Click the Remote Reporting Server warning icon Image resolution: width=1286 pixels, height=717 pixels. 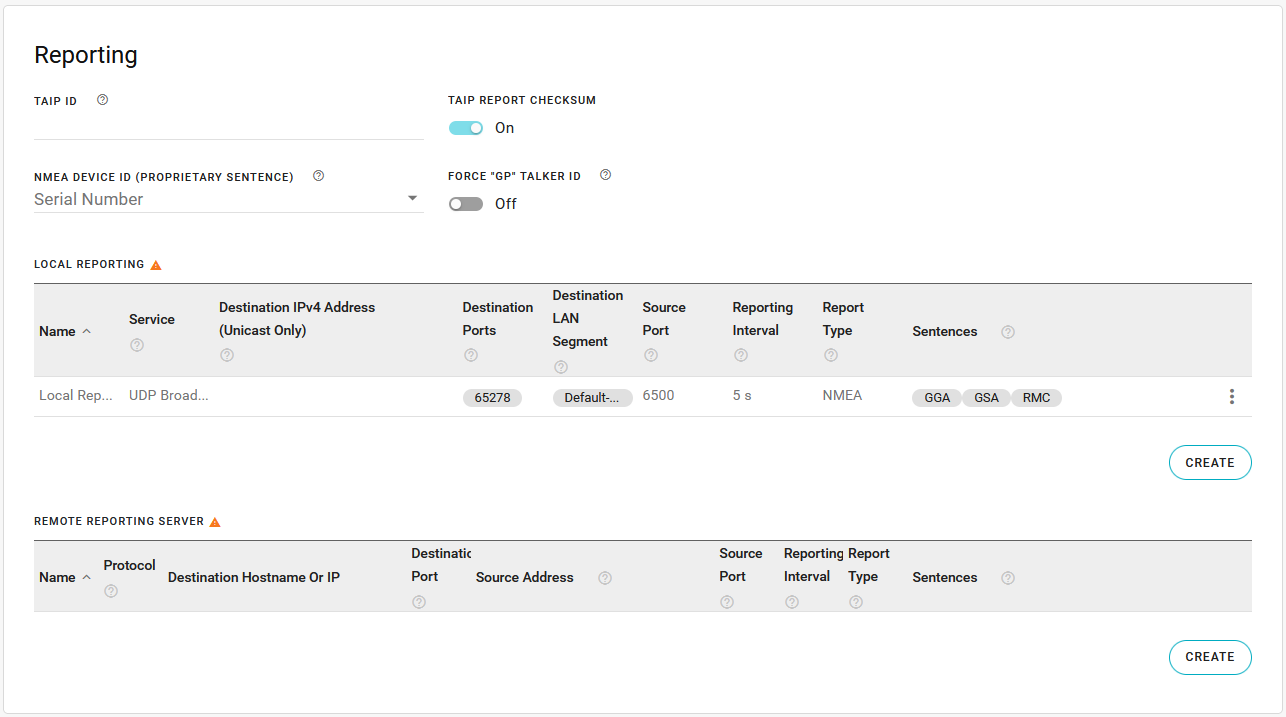[x=215, y=522]
